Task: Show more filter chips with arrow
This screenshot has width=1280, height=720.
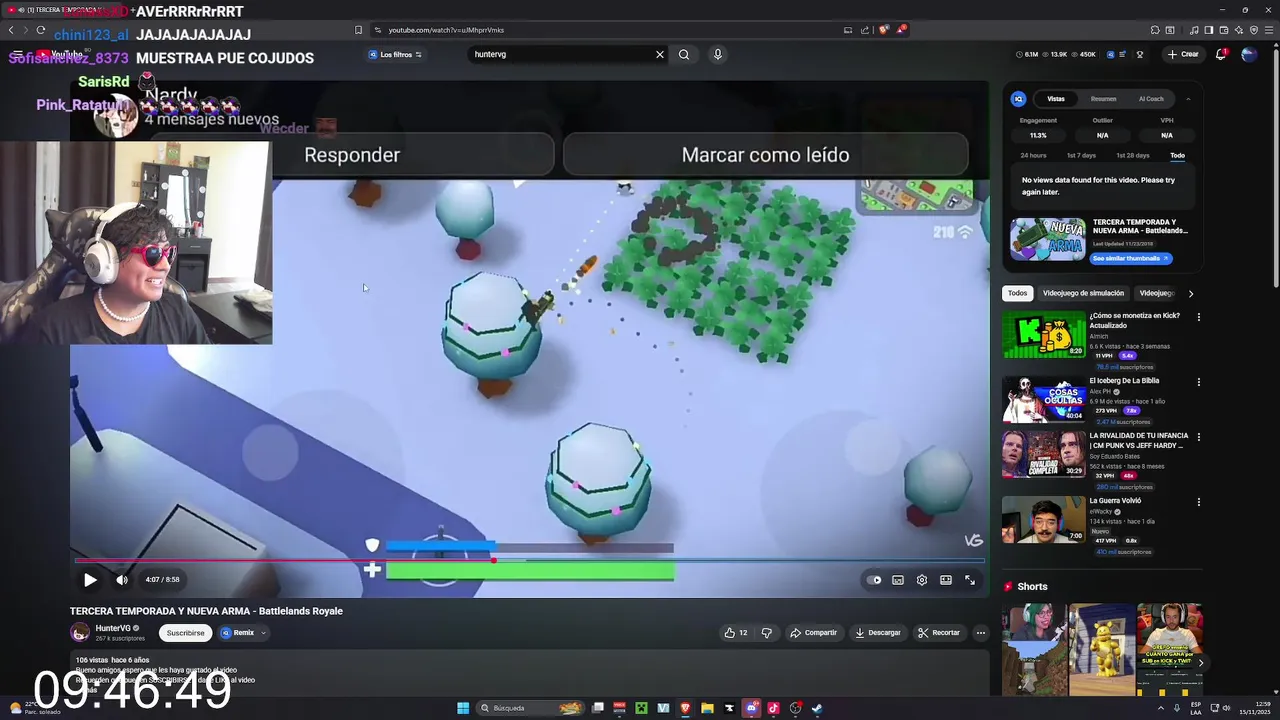Action: coord(1190,293)
